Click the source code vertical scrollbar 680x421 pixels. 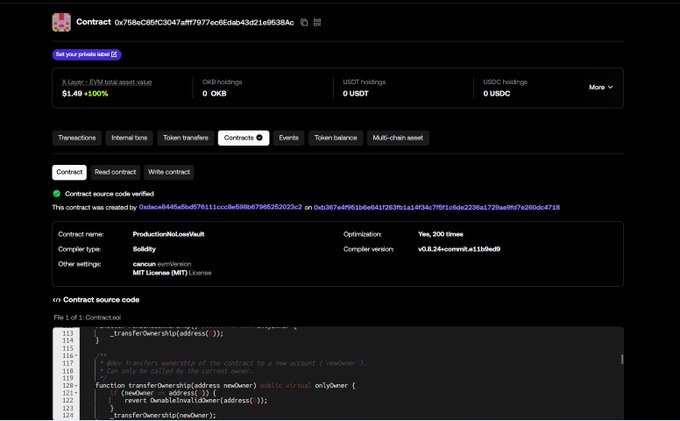(x=622, y=359)
